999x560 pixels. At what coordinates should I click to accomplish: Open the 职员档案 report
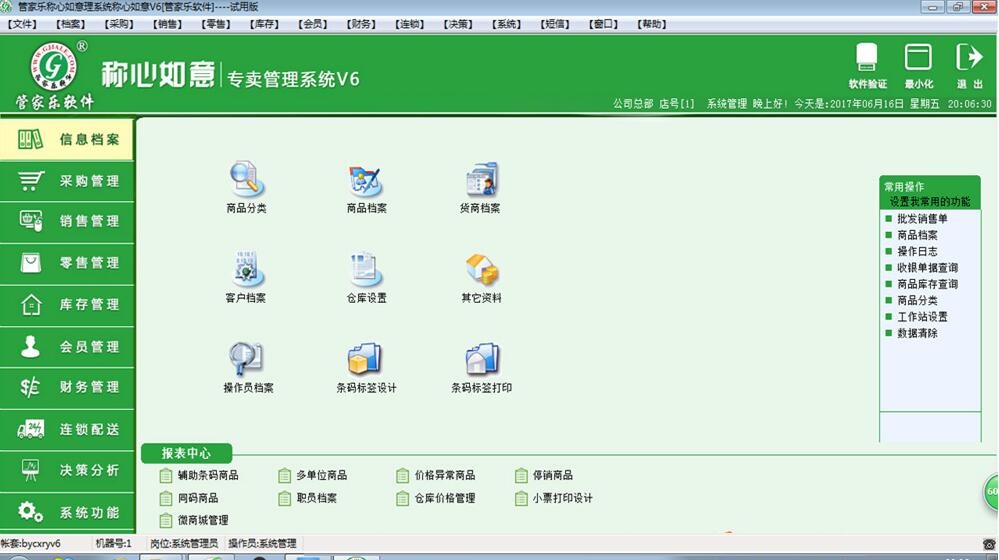click(308, 498)
